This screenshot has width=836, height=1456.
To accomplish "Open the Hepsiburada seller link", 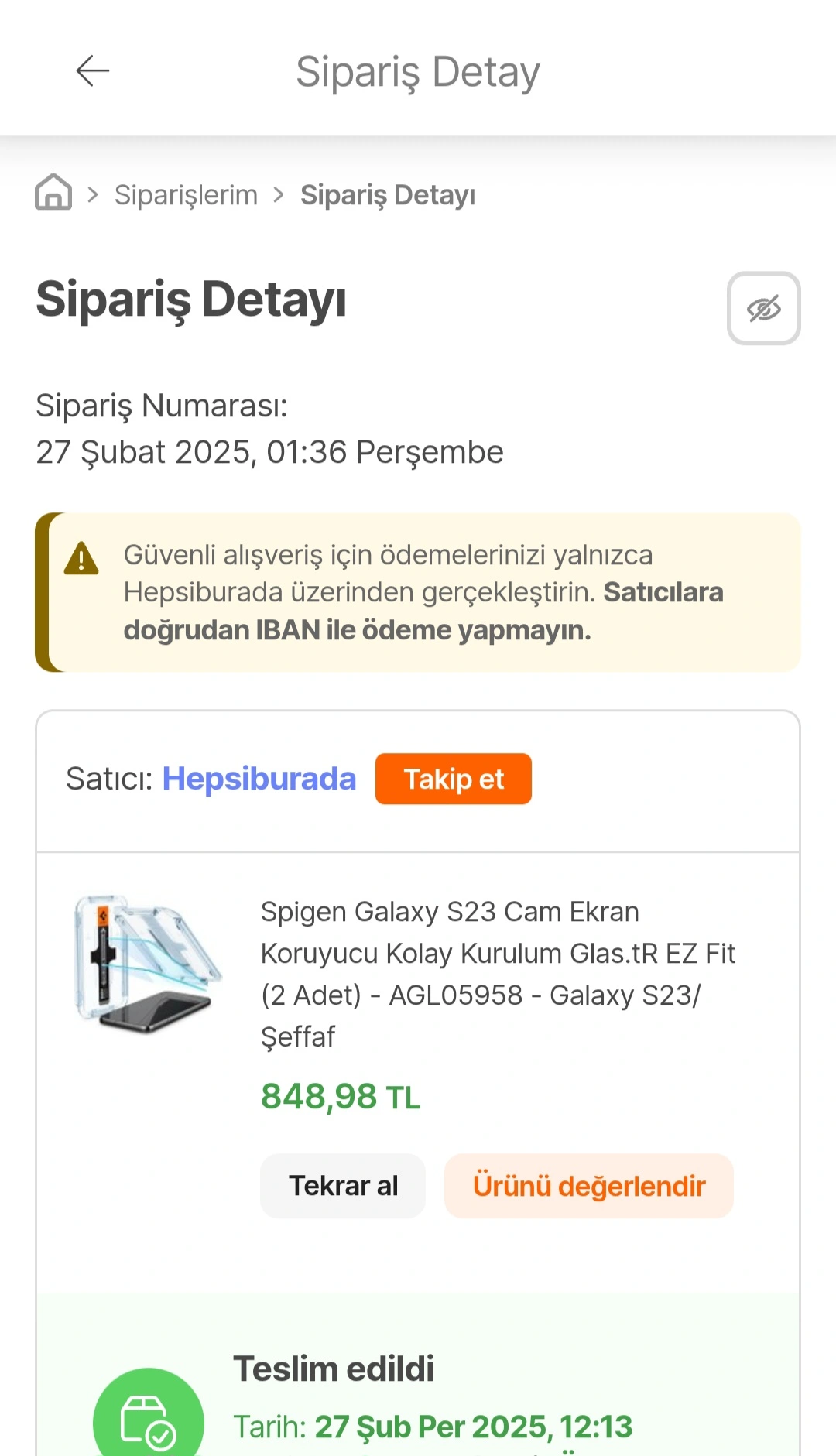I will pyautogui.click(x=259, y=779).
